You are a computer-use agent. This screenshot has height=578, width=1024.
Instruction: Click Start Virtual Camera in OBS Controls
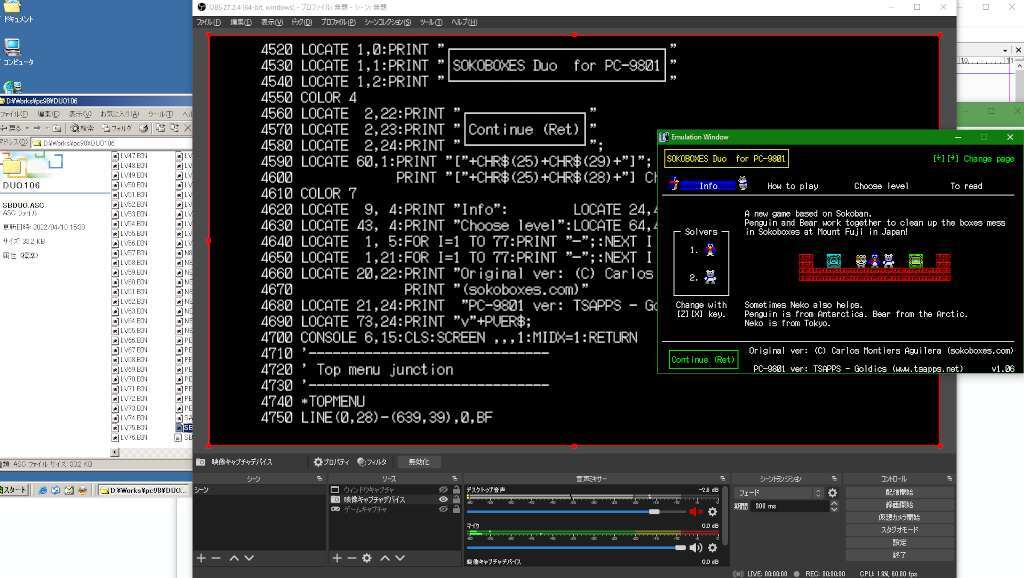[899, 517]
